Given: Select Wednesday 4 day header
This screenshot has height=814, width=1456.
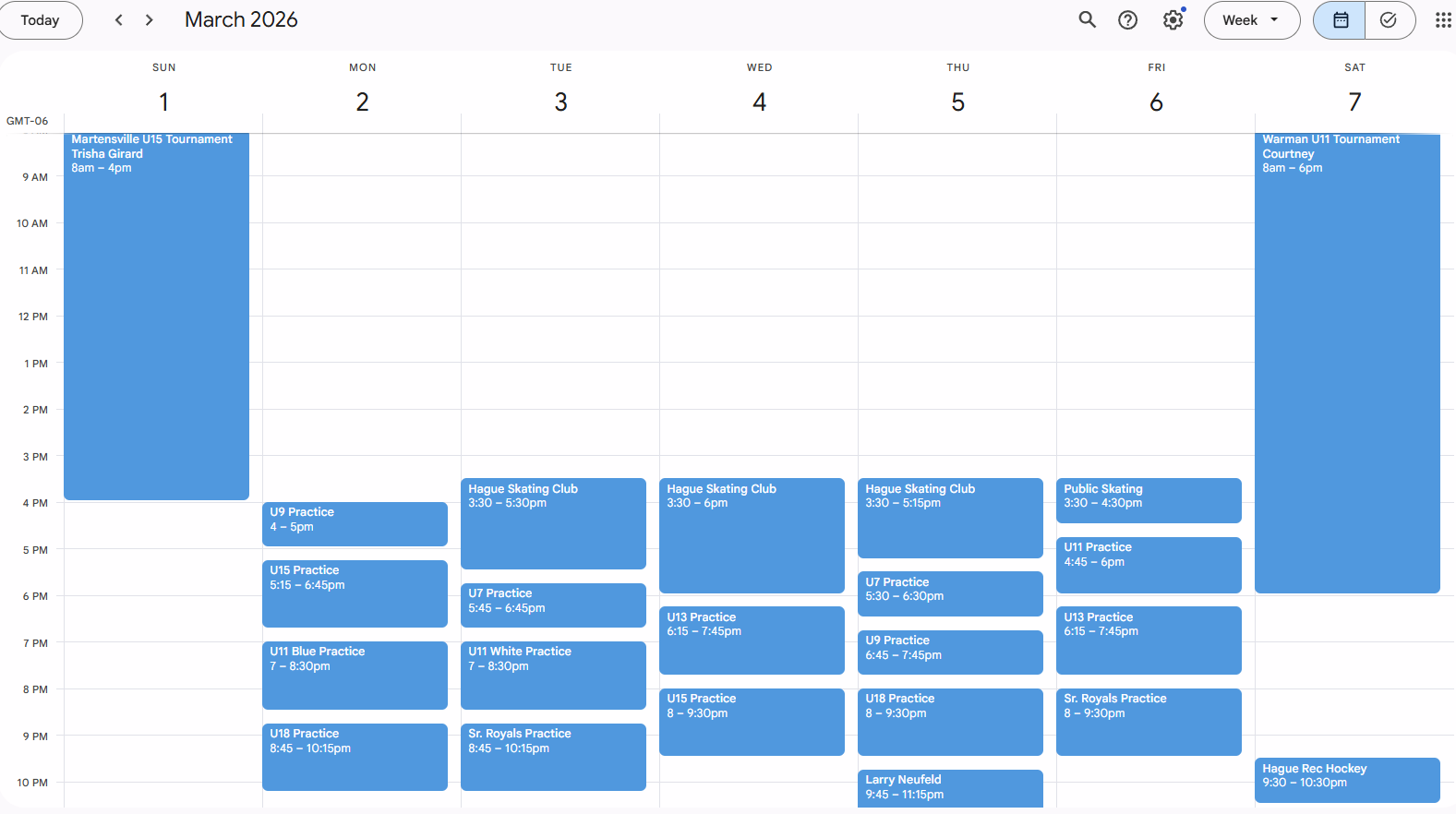Looking at the screenshot, I should pyautogui.click(x=759, y=102).
